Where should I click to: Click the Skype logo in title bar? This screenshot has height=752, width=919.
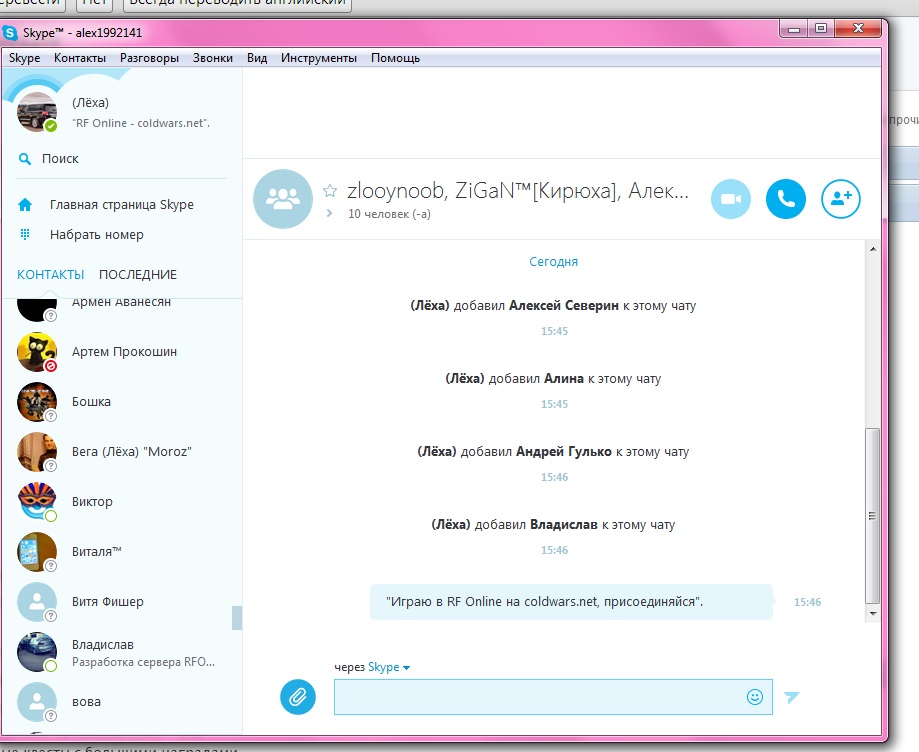click(10, 33)
